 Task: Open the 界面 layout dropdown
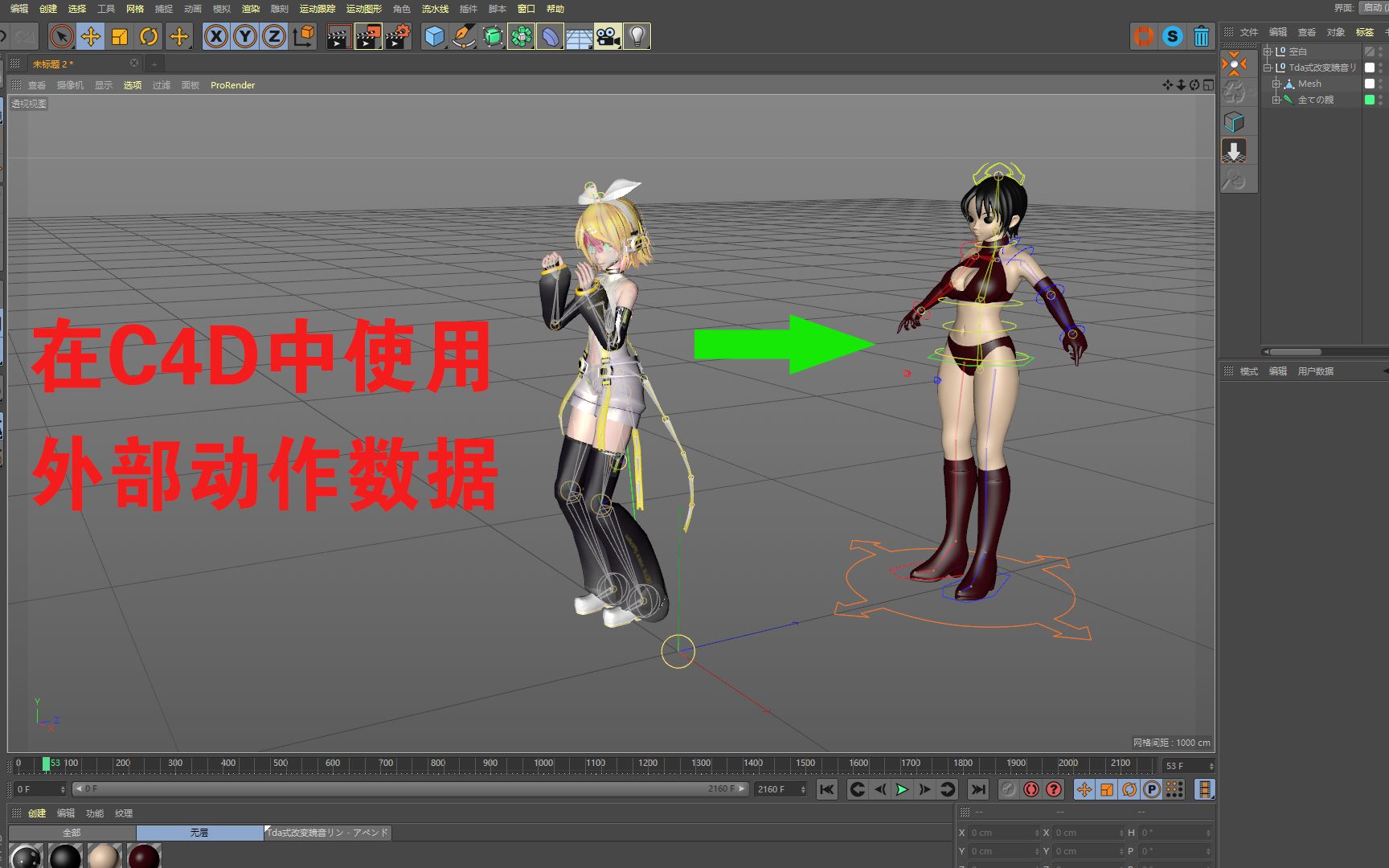pos(1375,7)
